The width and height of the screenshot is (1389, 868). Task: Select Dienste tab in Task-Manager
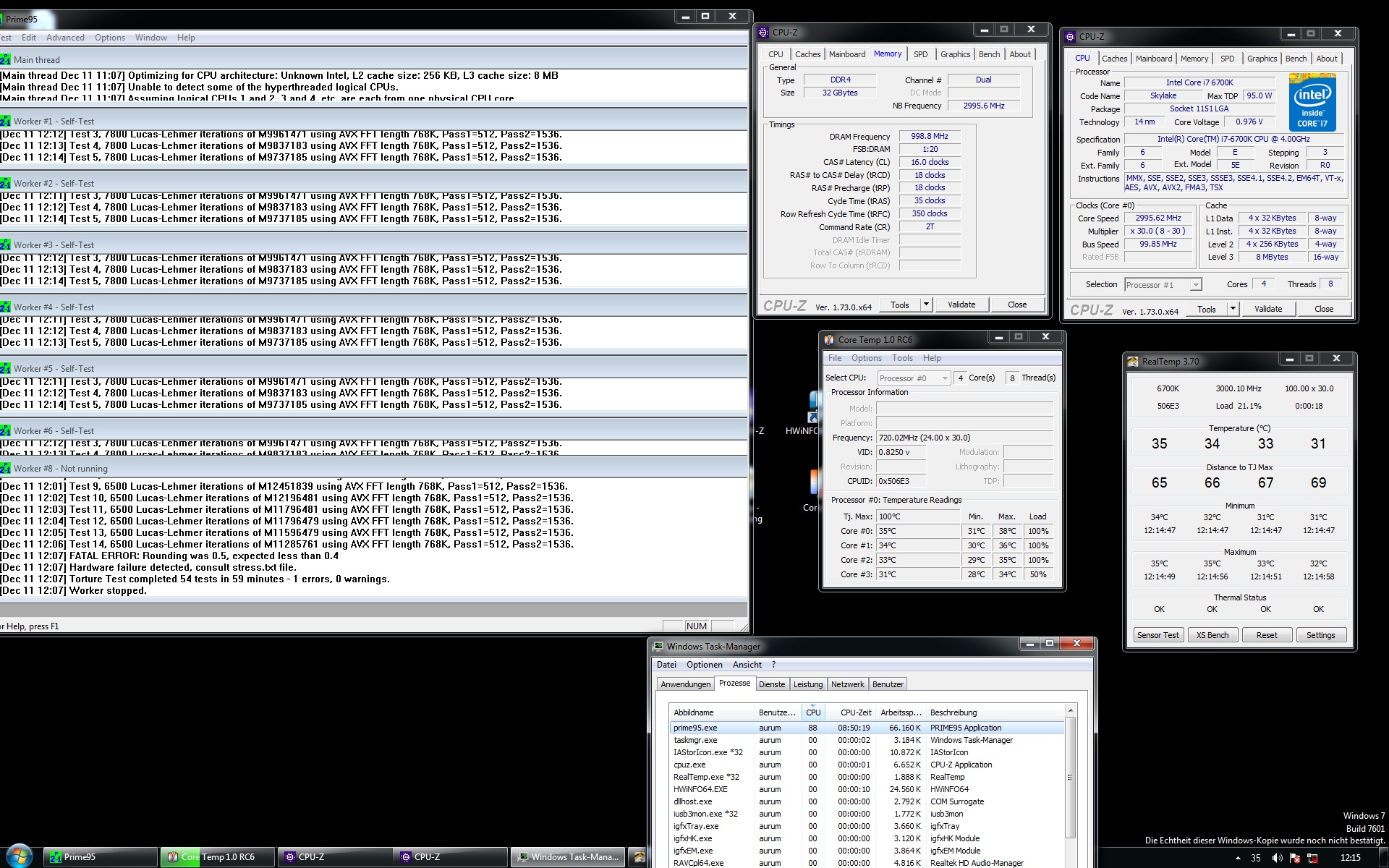pos(772,684)
